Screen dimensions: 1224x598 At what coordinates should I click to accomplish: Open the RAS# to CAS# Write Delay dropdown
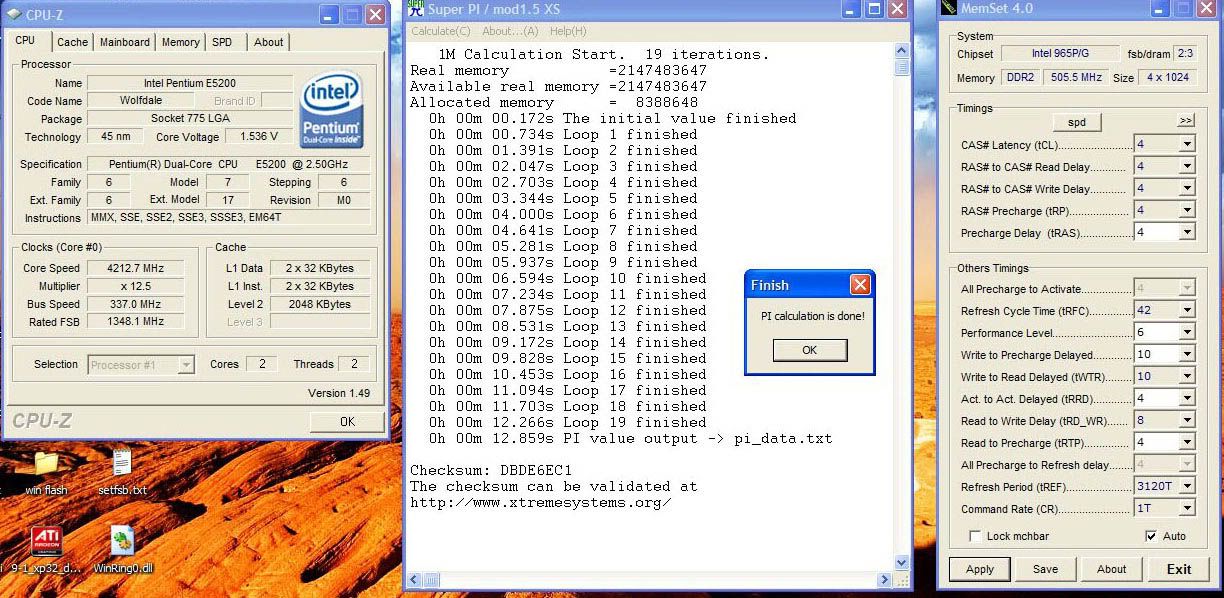coord(1187,189)
